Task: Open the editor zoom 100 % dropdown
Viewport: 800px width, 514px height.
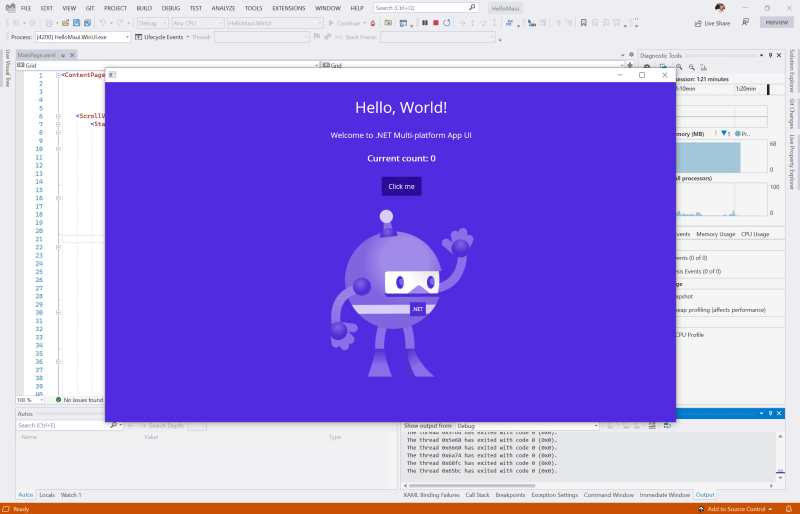Action: point(30,400)
